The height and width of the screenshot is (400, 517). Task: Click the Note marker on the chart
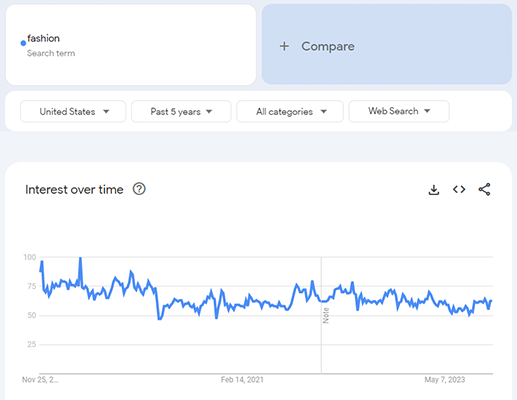click(326, 315)
